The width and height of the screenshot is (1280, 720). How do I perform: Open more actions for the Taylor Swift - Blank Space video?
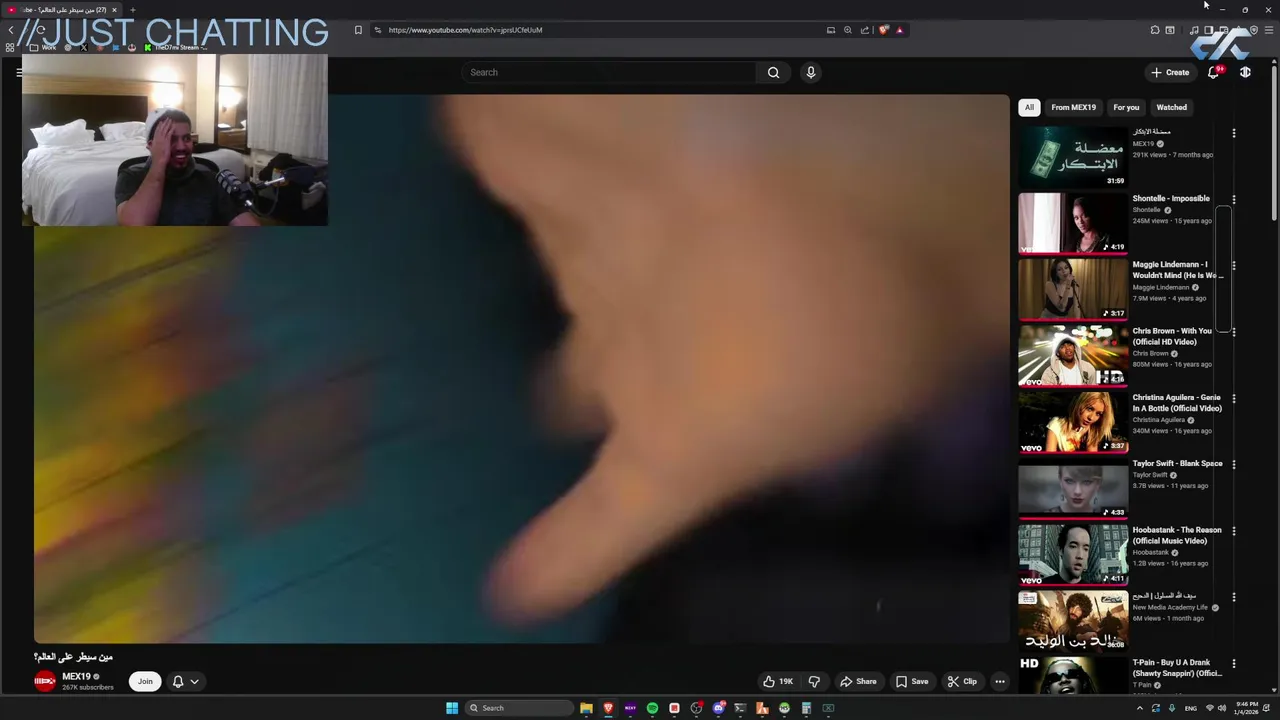1233,465
